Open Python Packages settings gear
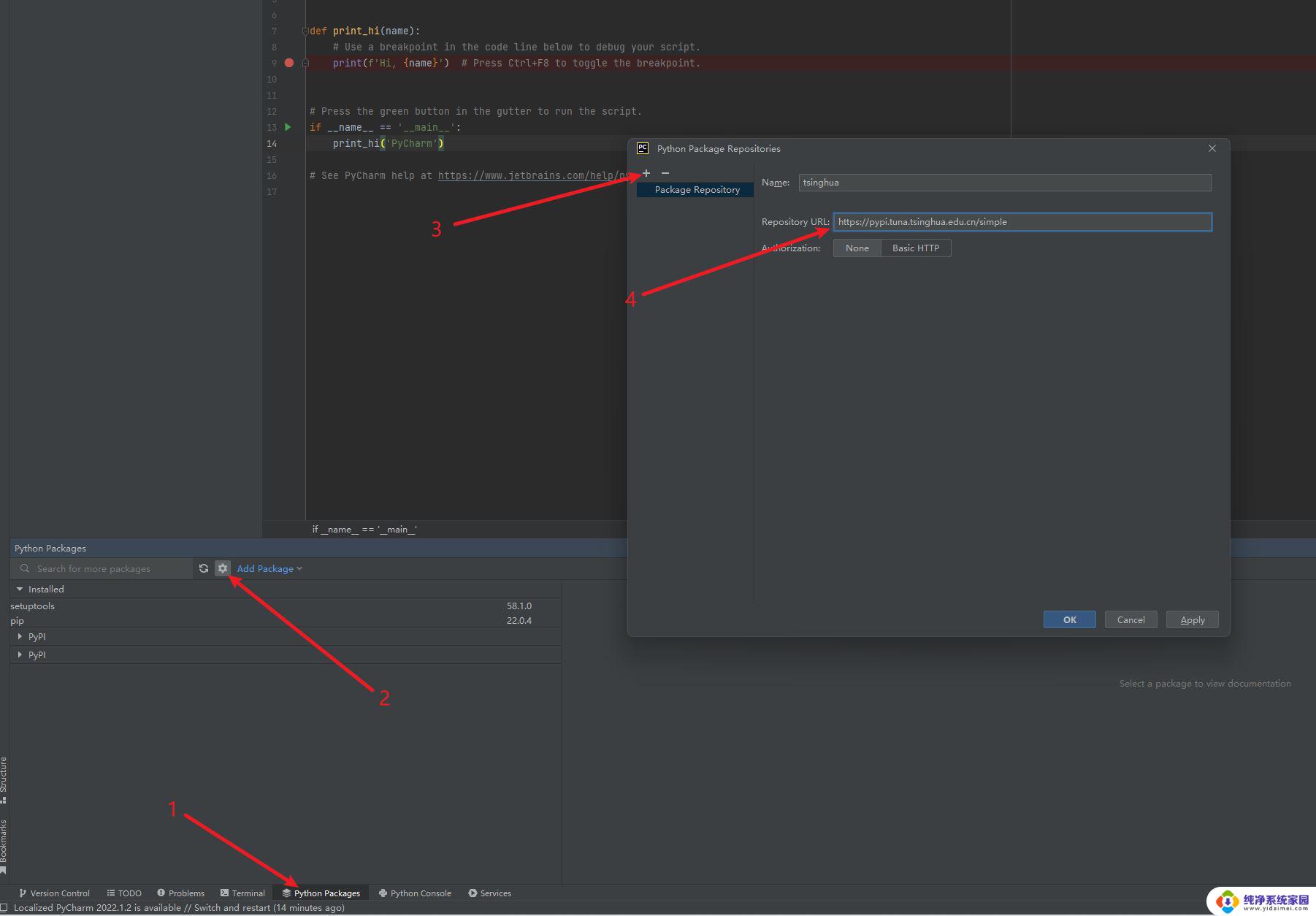Image resolution: width=1316 pixels, height=916 pixels. 223,568
